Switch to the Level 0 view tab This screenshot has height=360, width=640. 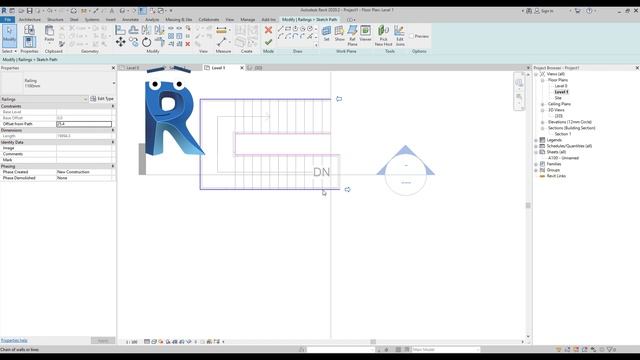133,68
